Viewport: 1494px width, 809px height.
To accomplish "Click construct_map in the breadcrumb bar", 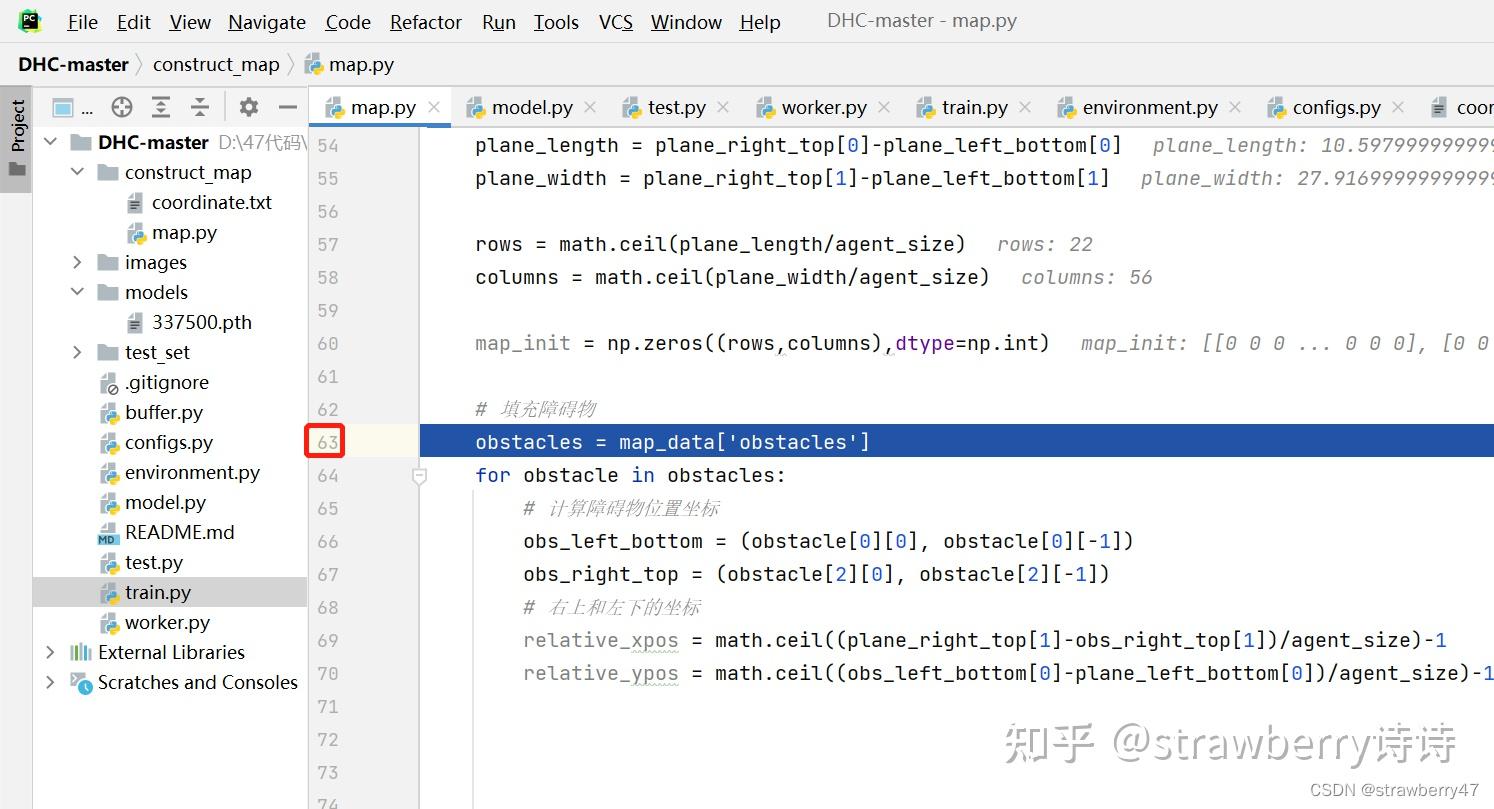I will pyautogui.click(x=216, y=64).
